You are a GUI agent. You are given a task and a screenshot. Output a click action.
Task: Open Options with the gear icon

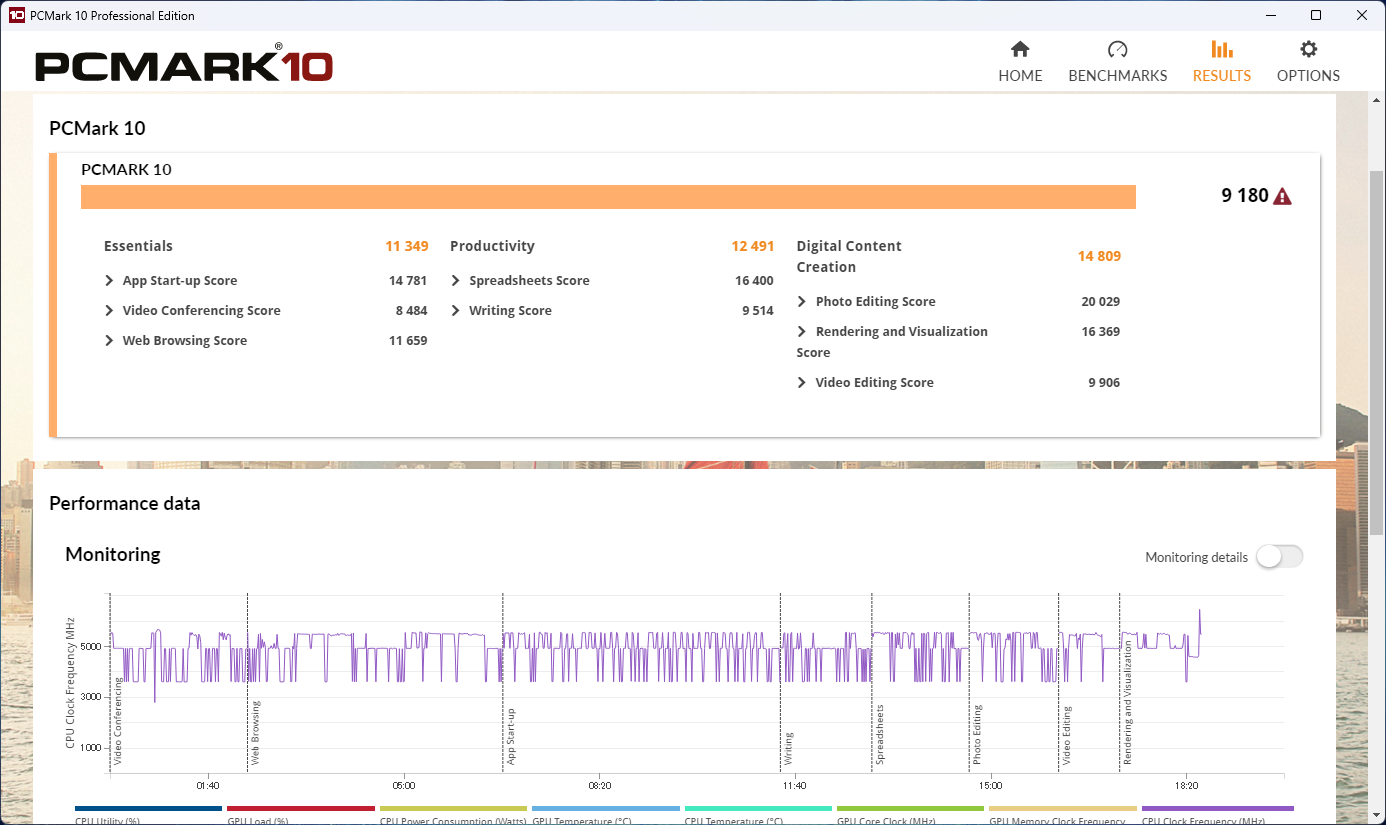tap(1308, 50)
